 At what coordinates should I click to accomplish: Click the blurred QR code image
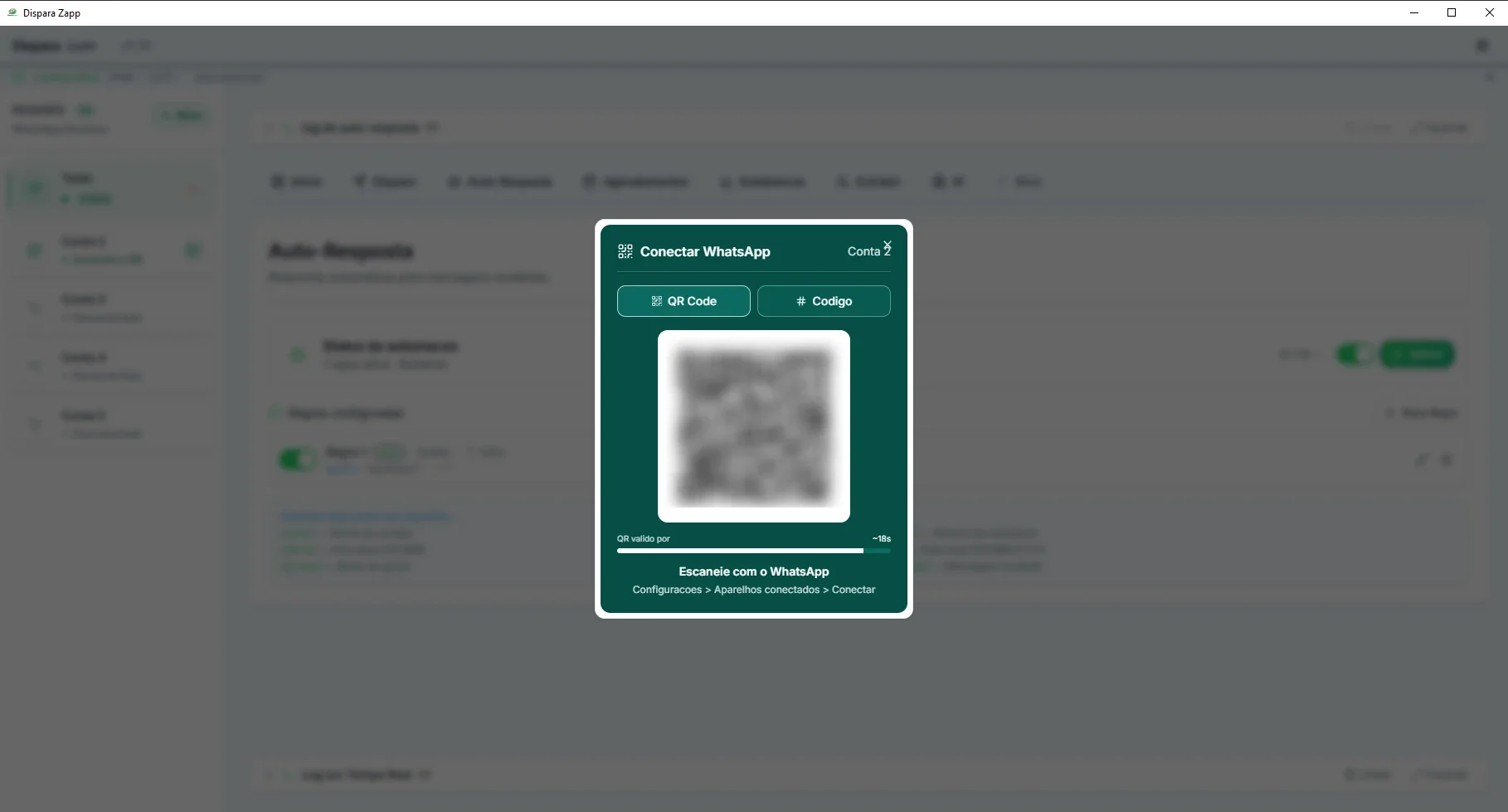754,426
